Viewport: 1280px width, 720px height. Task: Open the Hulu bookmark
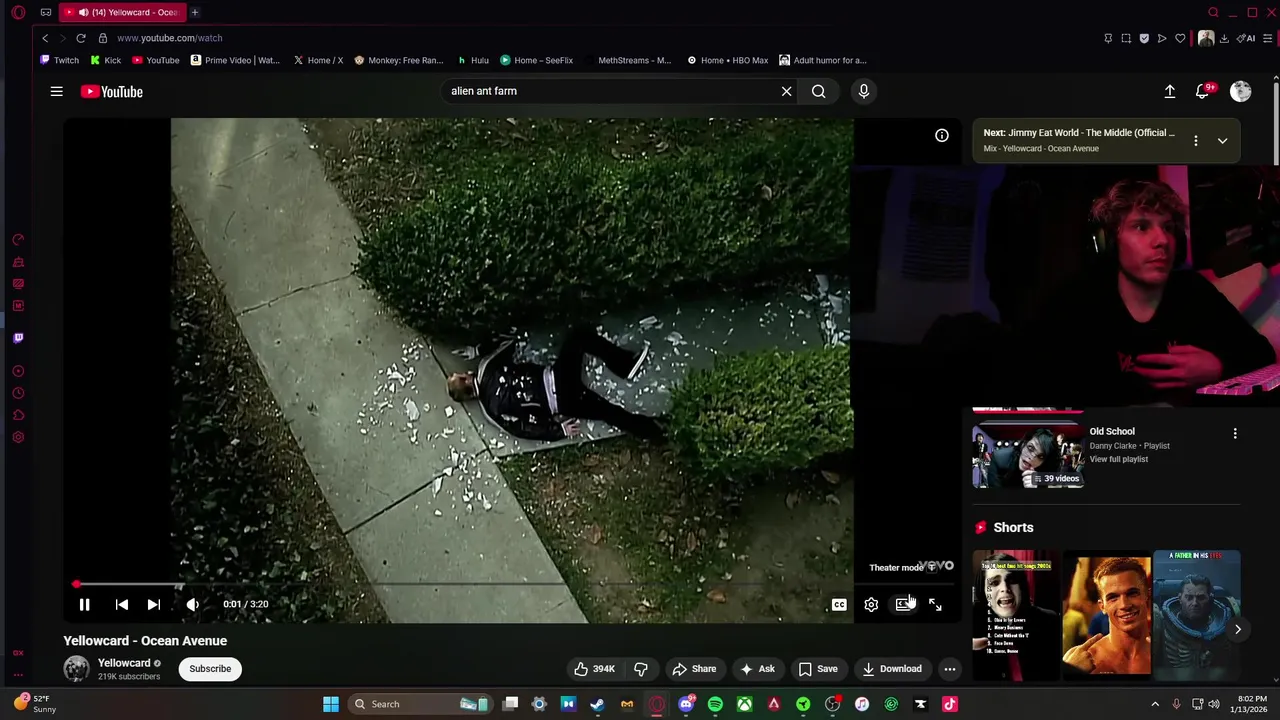click(473, 60)
